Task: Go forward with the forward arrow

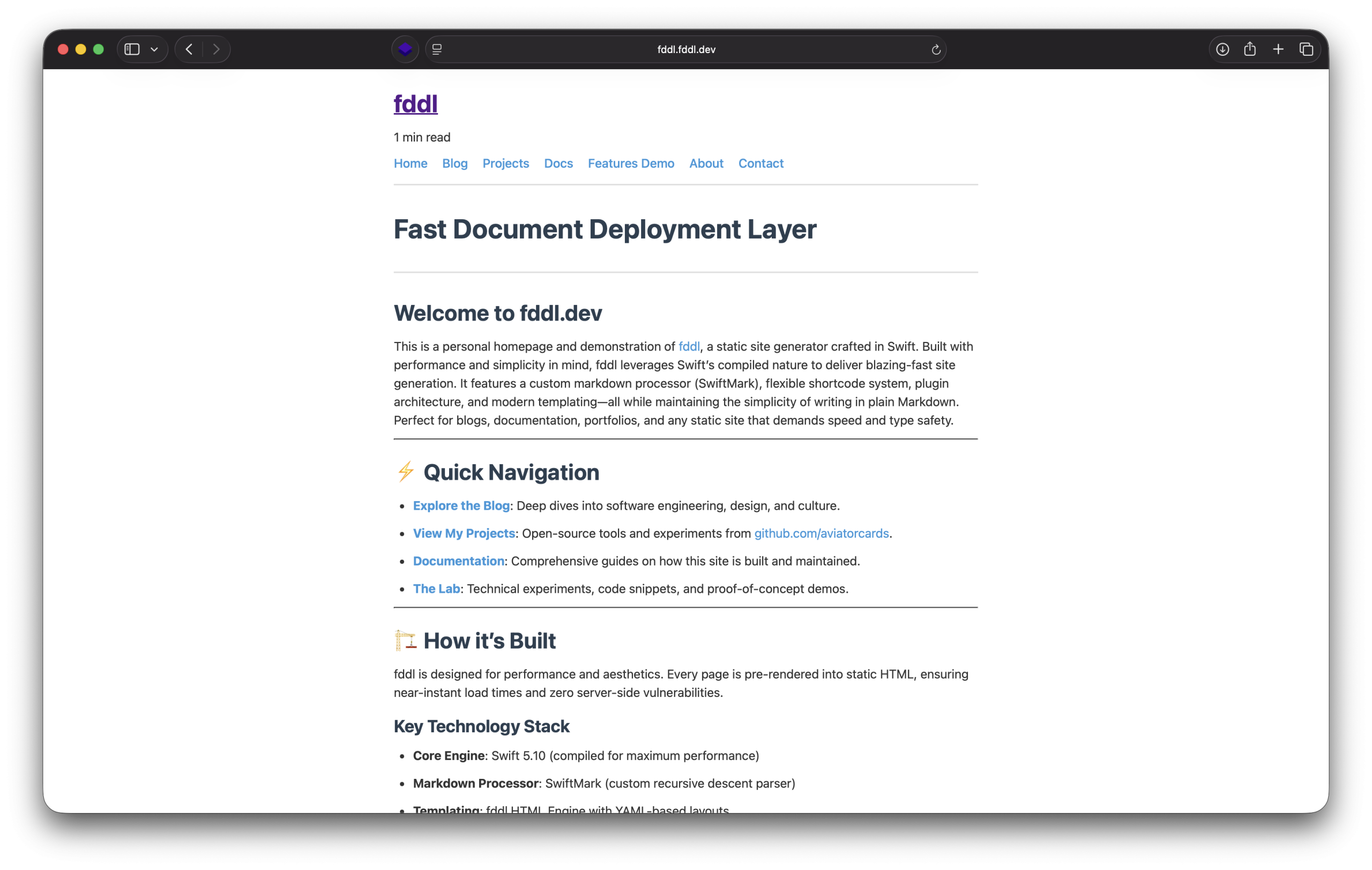Action: (x=217, y=49)
